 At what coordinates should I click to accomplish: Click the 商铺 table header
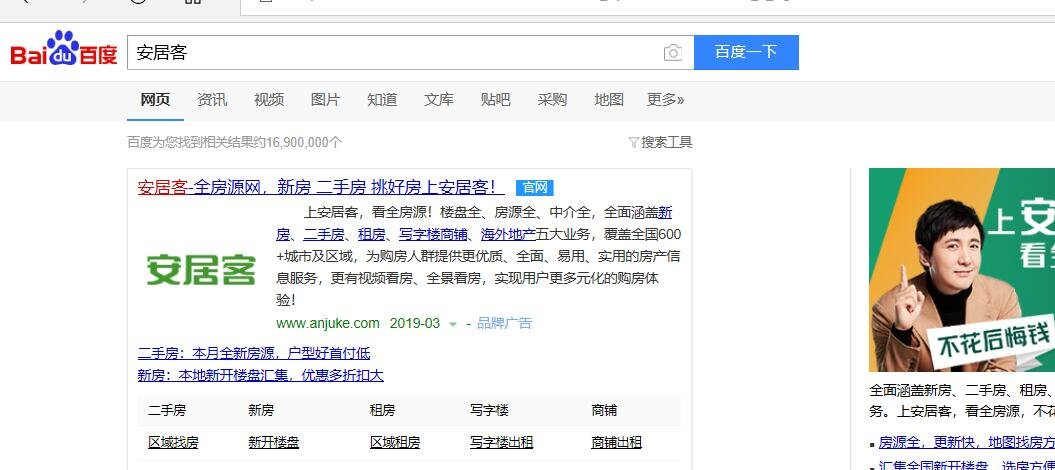click(604, 410)
